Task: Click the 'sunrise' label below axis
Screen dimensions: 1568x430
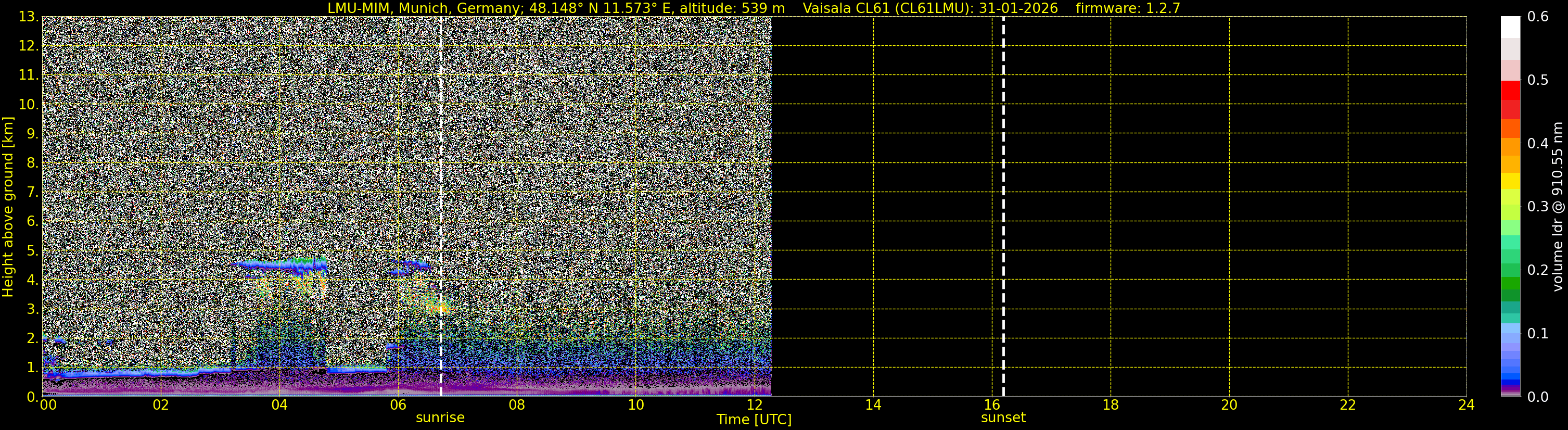Action: (440, 418)
